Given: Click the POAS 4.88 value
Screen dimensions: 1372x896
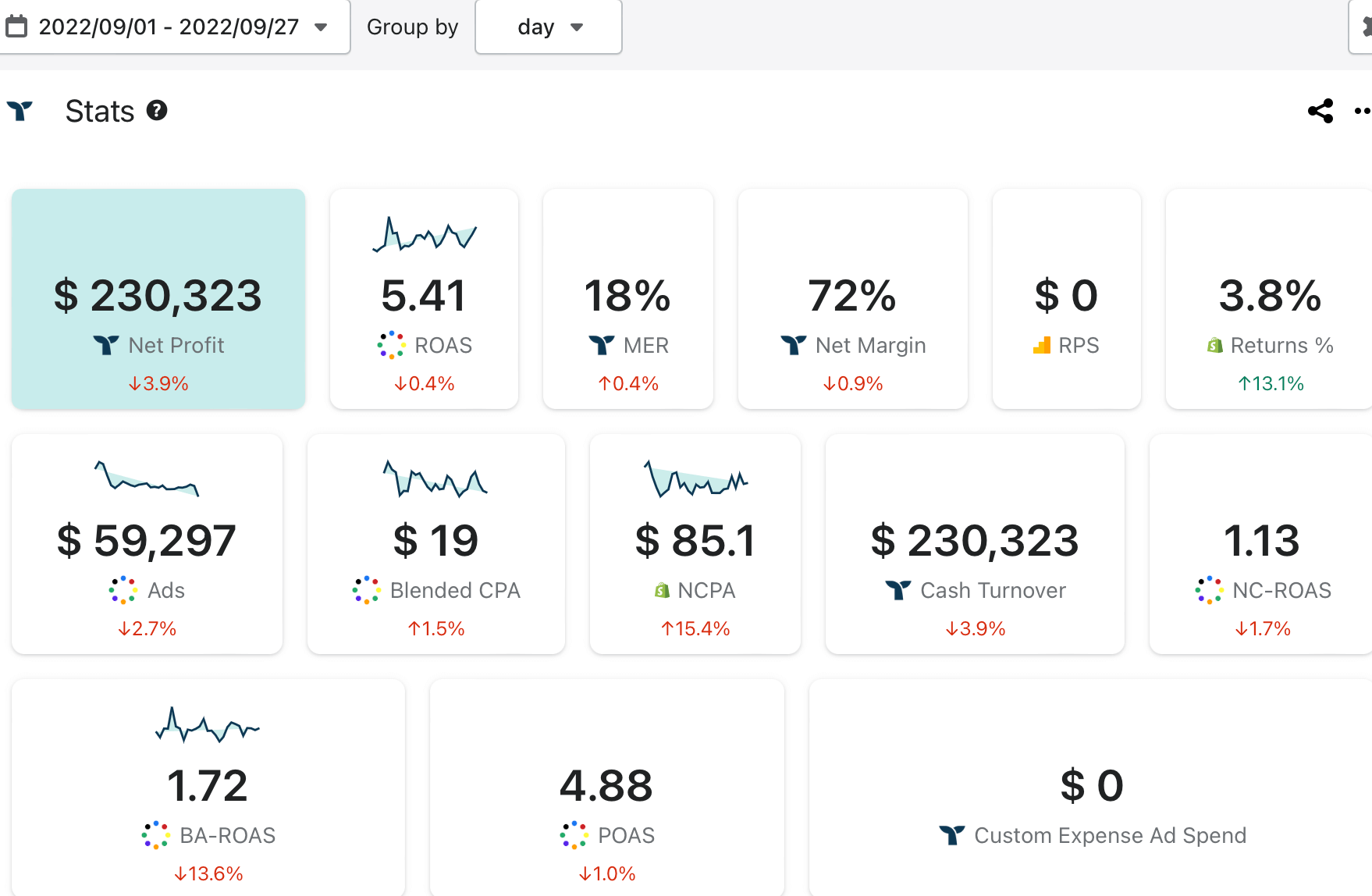Looking at the screenshot, I should click(x=606, y=785).
